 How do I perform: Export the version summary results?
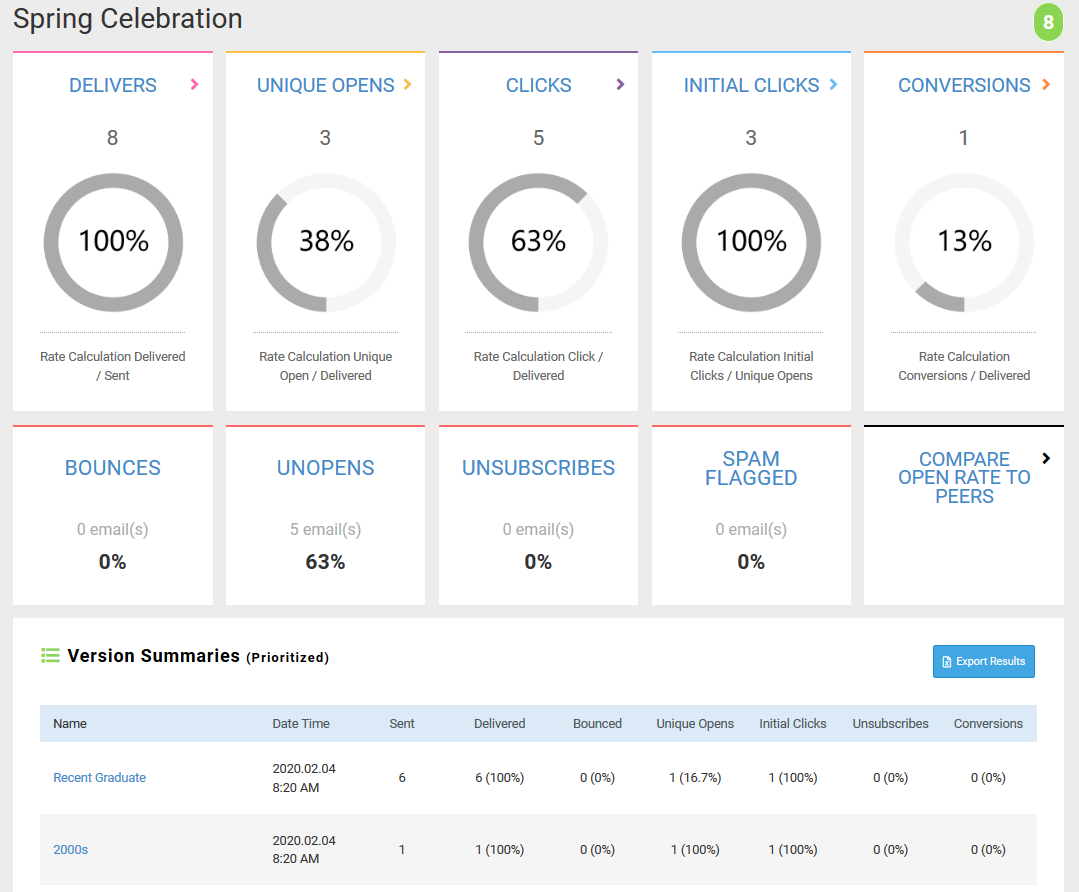coord(983,661)
